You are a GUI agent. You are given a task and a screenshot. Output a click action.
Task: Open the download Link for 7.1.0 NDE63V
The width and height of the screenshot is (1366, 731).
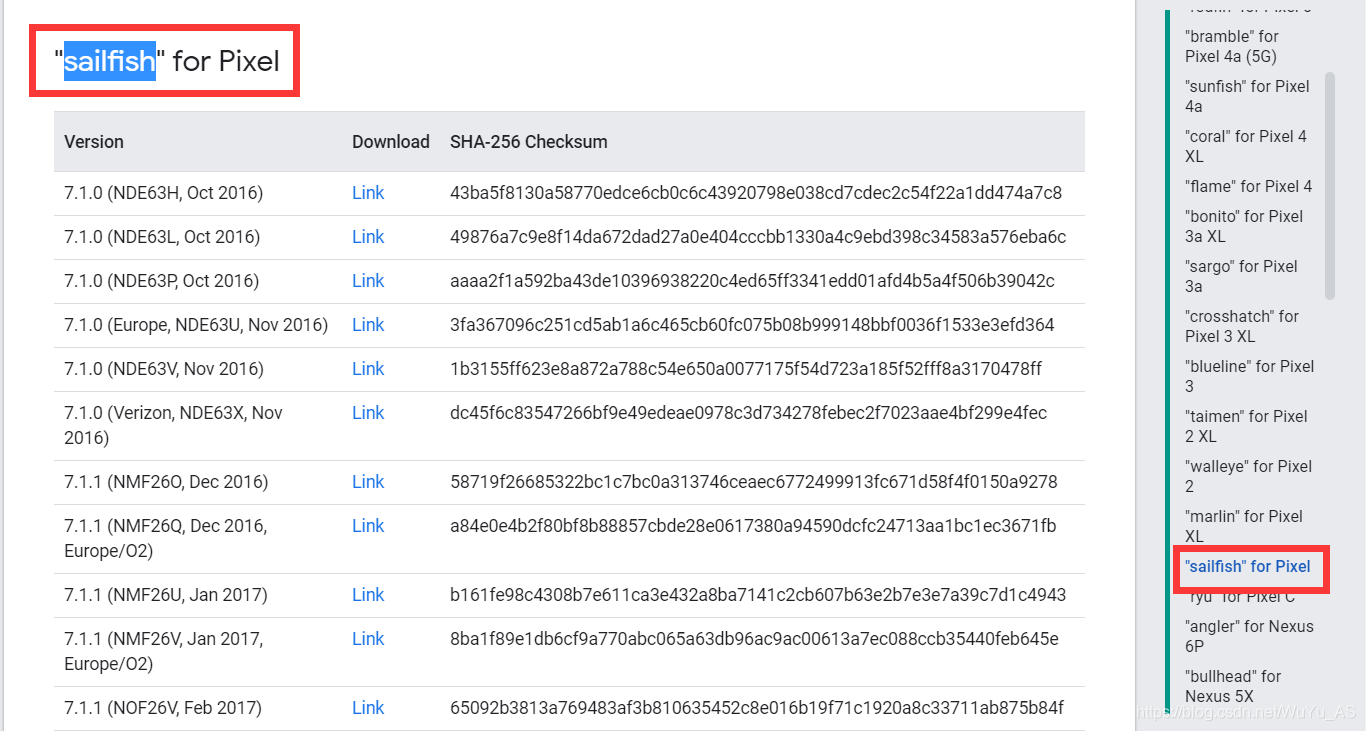click(x=368, y=369)
